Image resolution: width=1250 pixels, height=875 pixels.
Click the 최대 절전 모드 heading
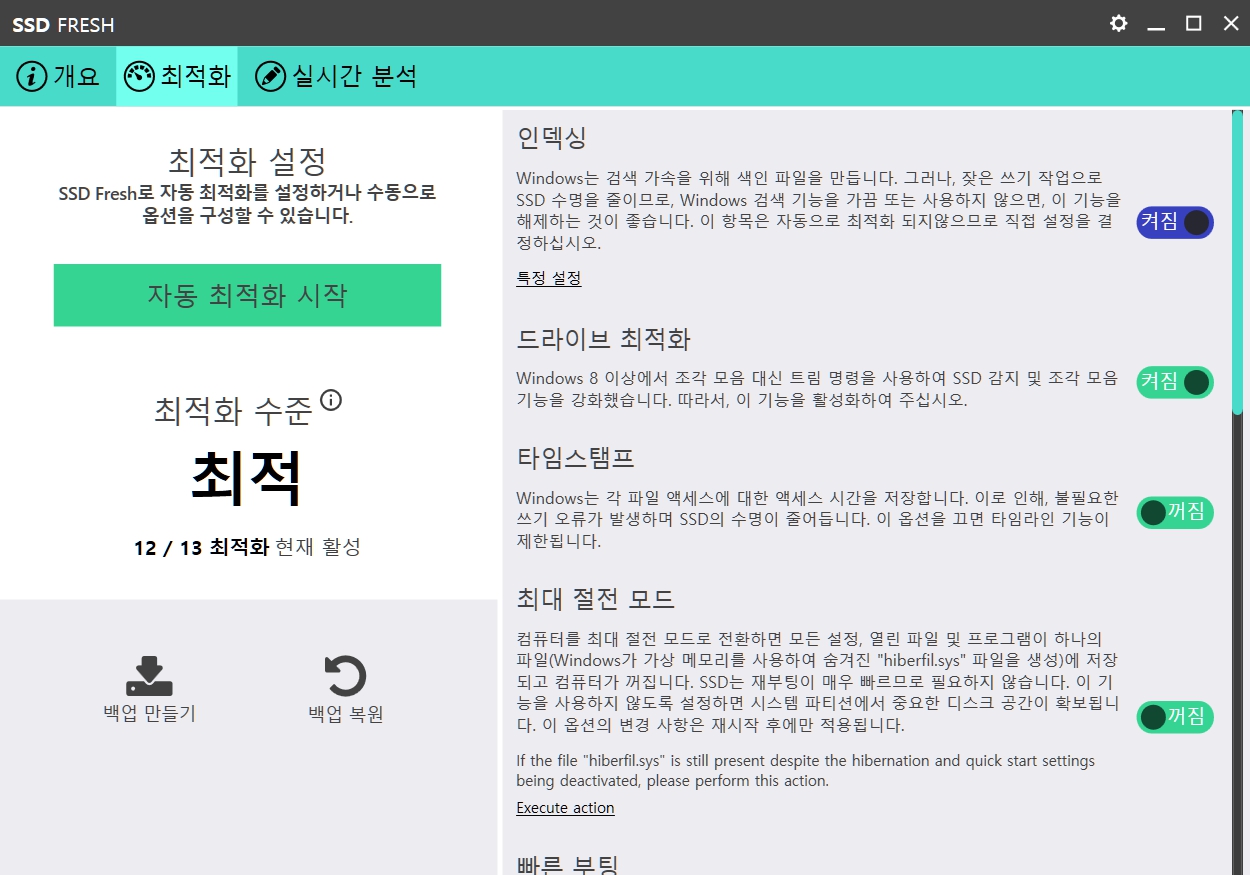(x=596, y=599)
